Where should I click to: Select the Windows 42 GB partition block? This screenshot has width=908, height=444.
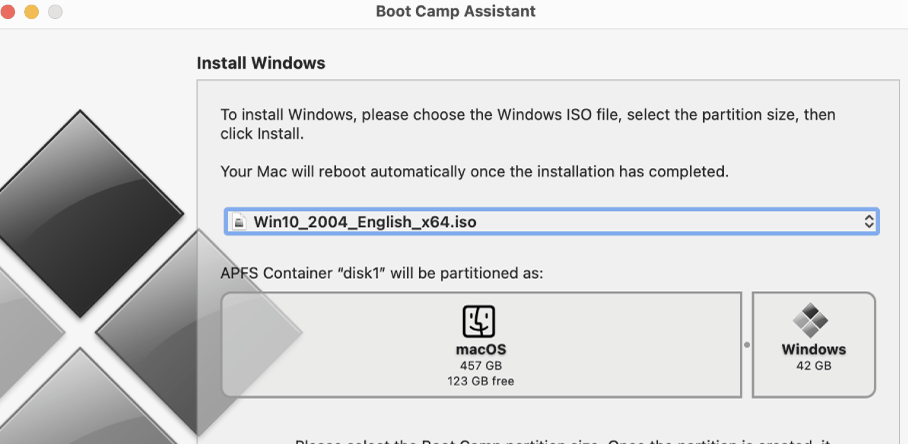[x=814, y=344]
